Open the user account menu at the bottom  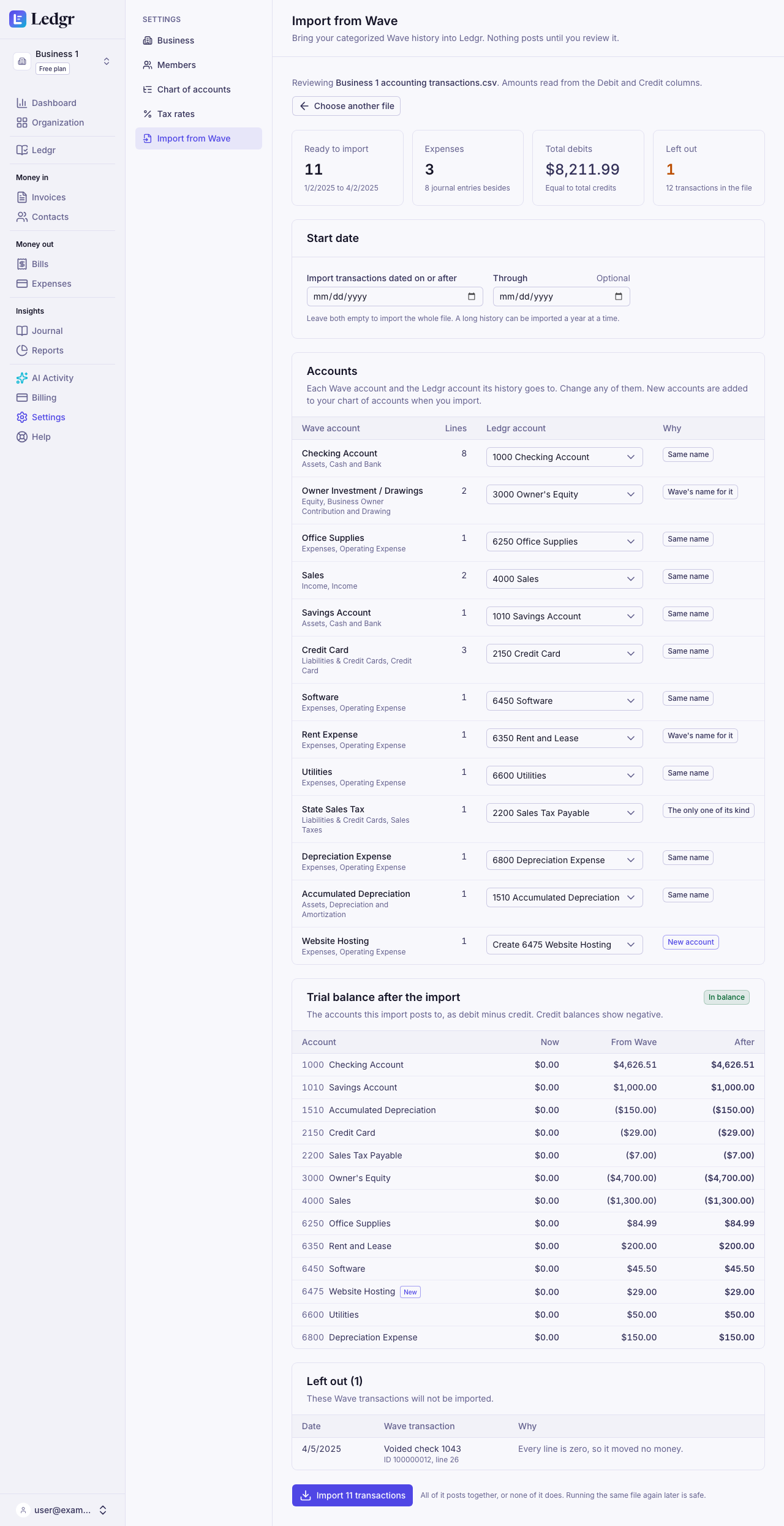point(62,1510)
